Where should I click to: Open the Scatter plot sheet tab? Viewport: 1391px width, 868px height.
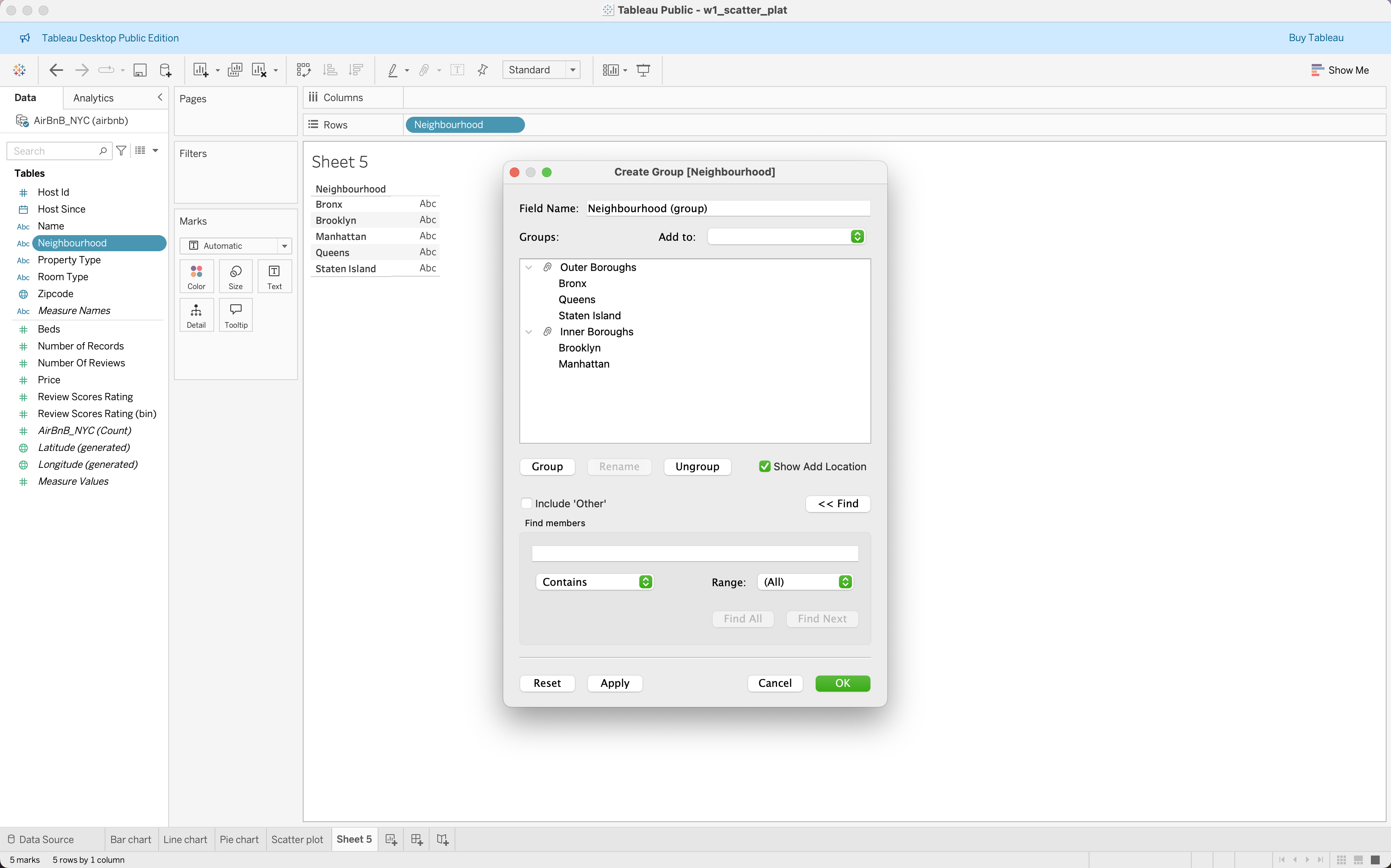(x=297, y=839)
